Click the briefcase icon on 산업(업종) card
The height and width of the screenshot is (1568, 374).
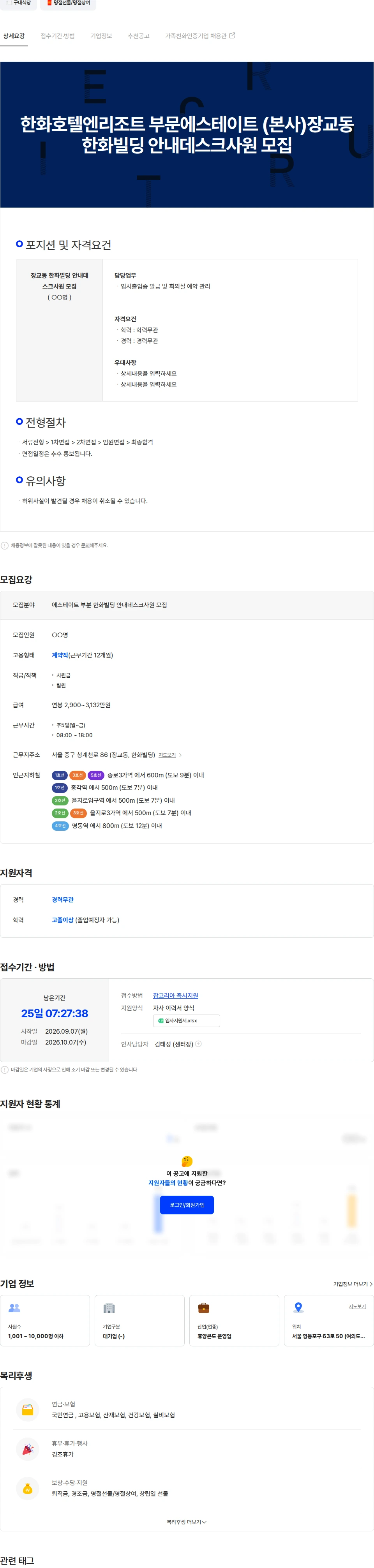204,1307
